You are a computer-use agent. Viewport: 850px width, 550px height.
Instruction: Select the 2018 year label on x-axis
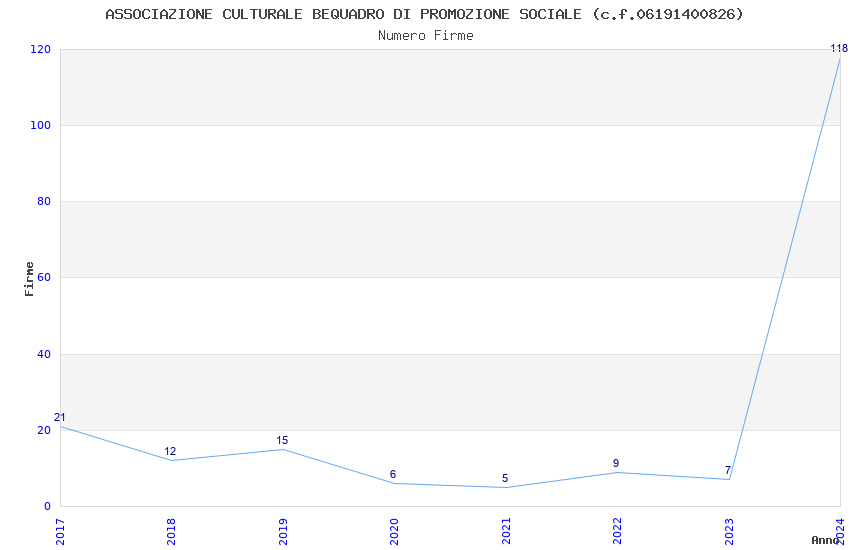coord(171,530)
